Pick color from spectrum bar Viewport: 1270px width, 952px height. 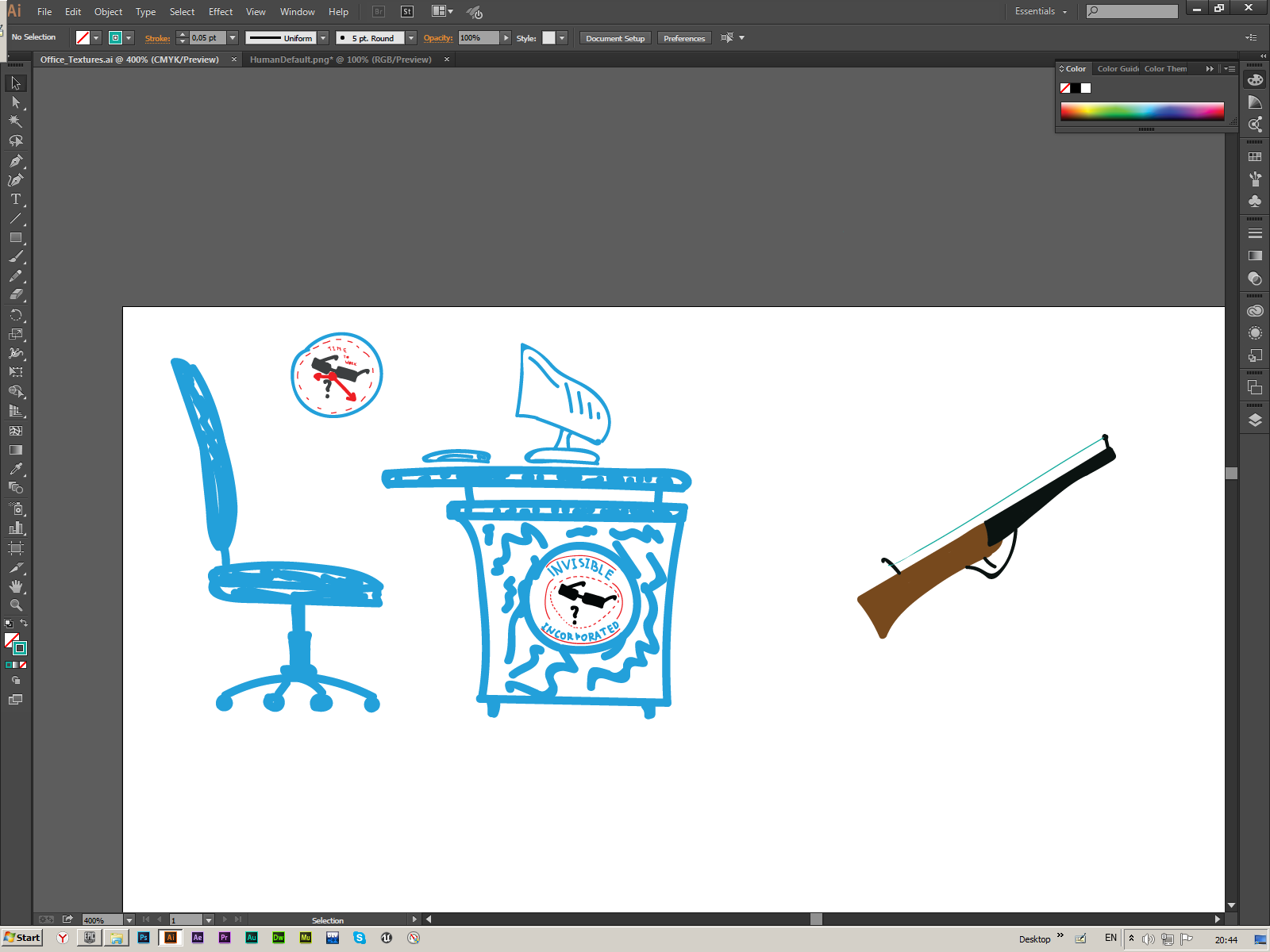pos(1142,111)
